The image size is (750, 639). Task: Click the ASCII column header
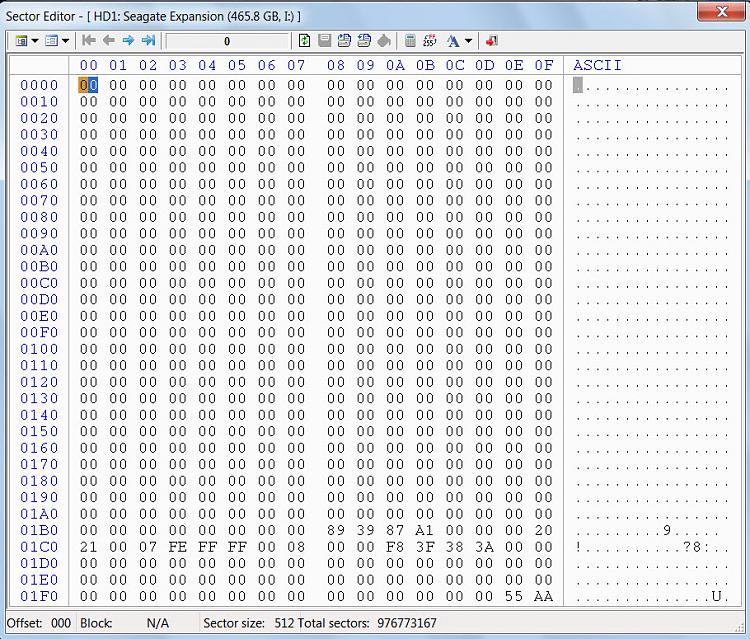coord(597,65)
